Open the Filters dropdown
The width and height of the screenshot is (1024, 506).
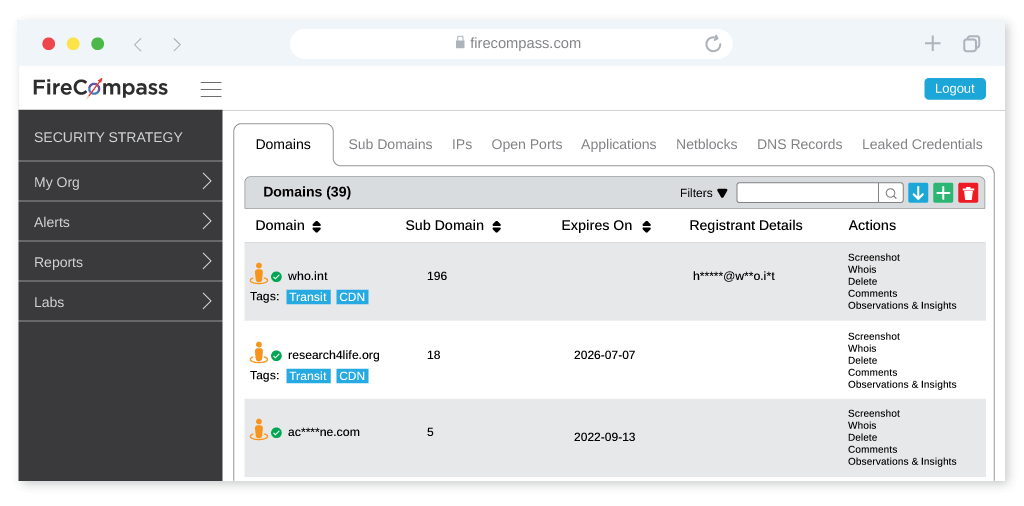(x=703, y=193)
